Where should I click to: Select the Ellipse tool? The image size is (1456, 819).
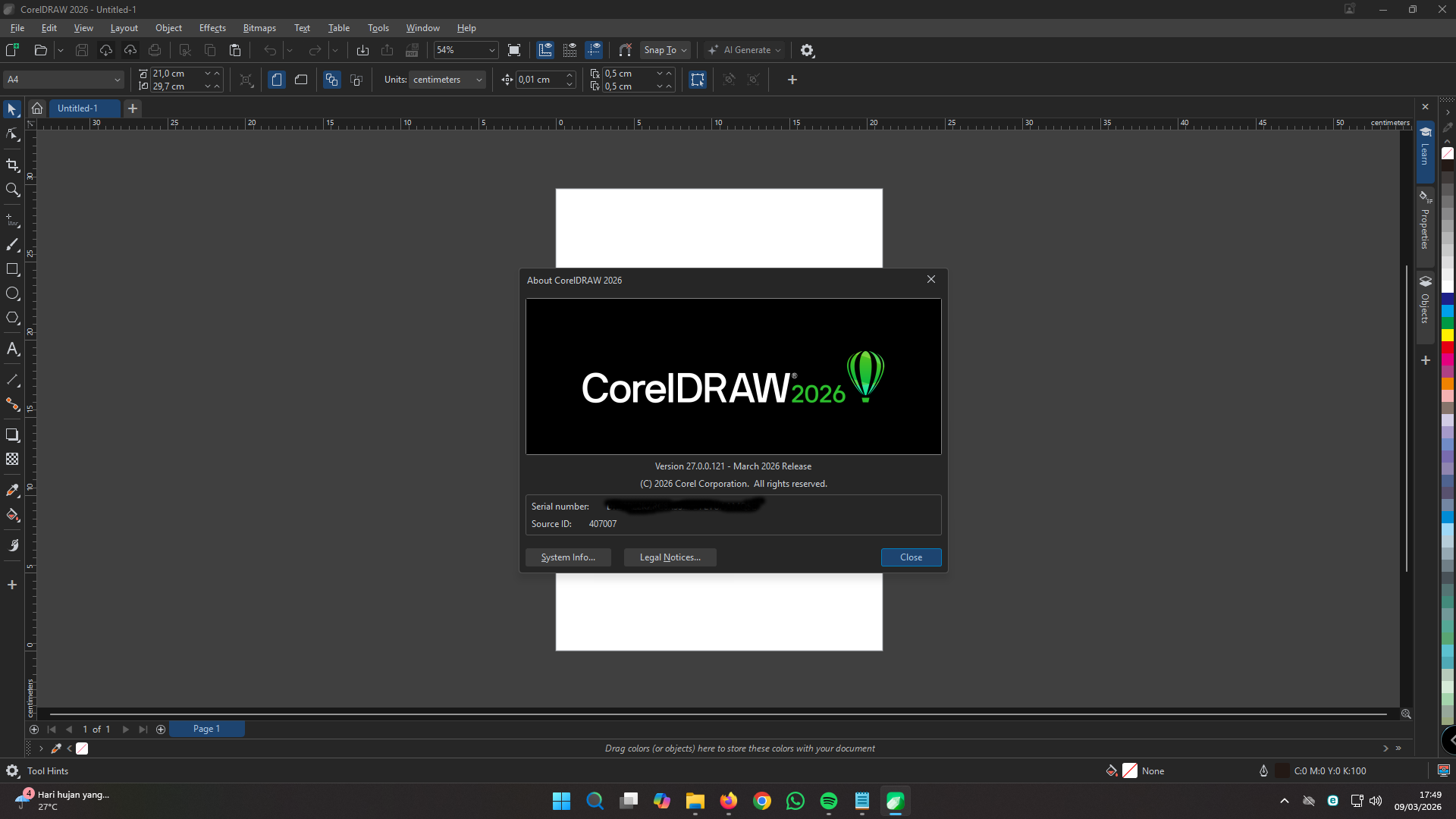tap(12, 293)
